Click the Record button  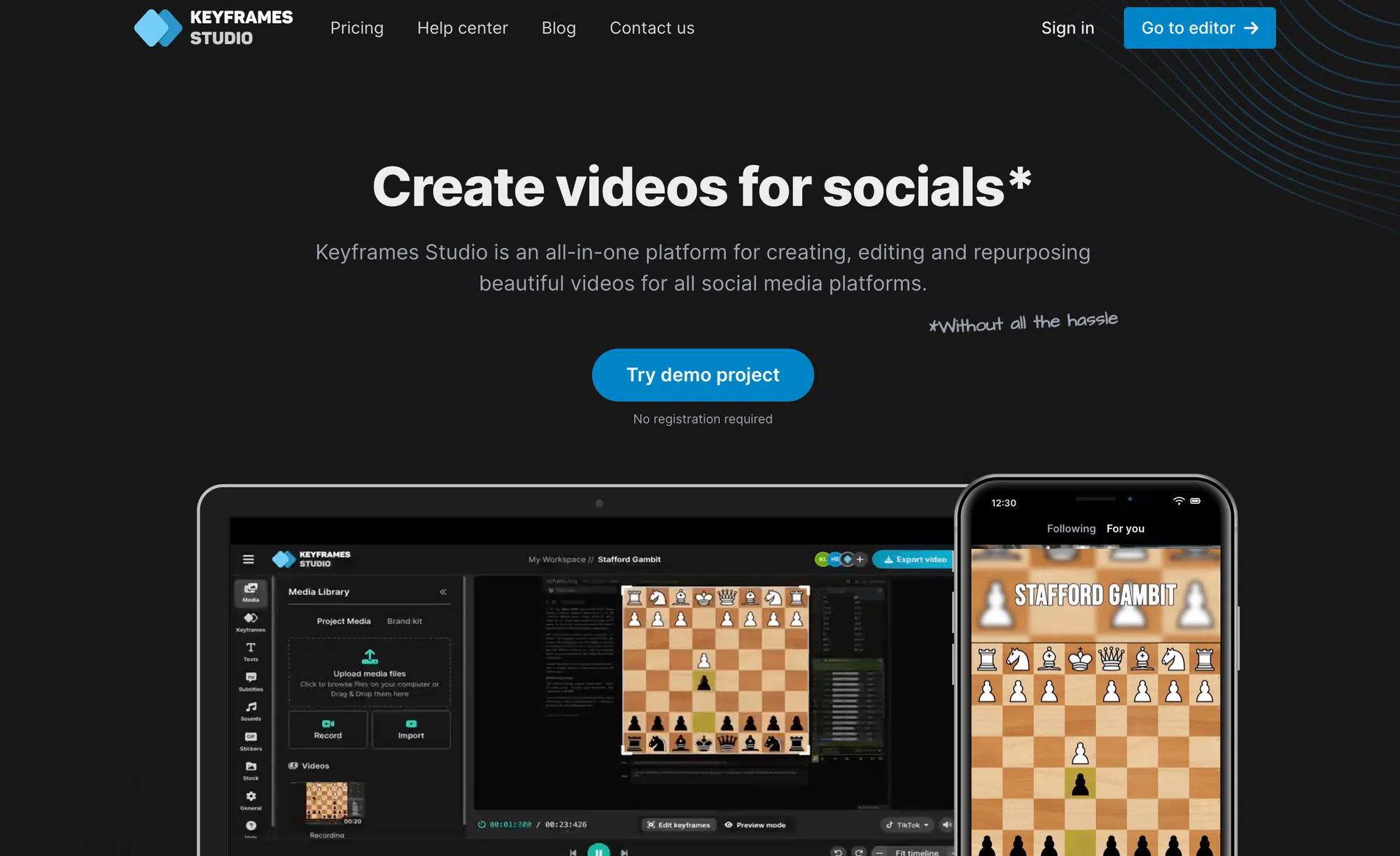point(328,729)
